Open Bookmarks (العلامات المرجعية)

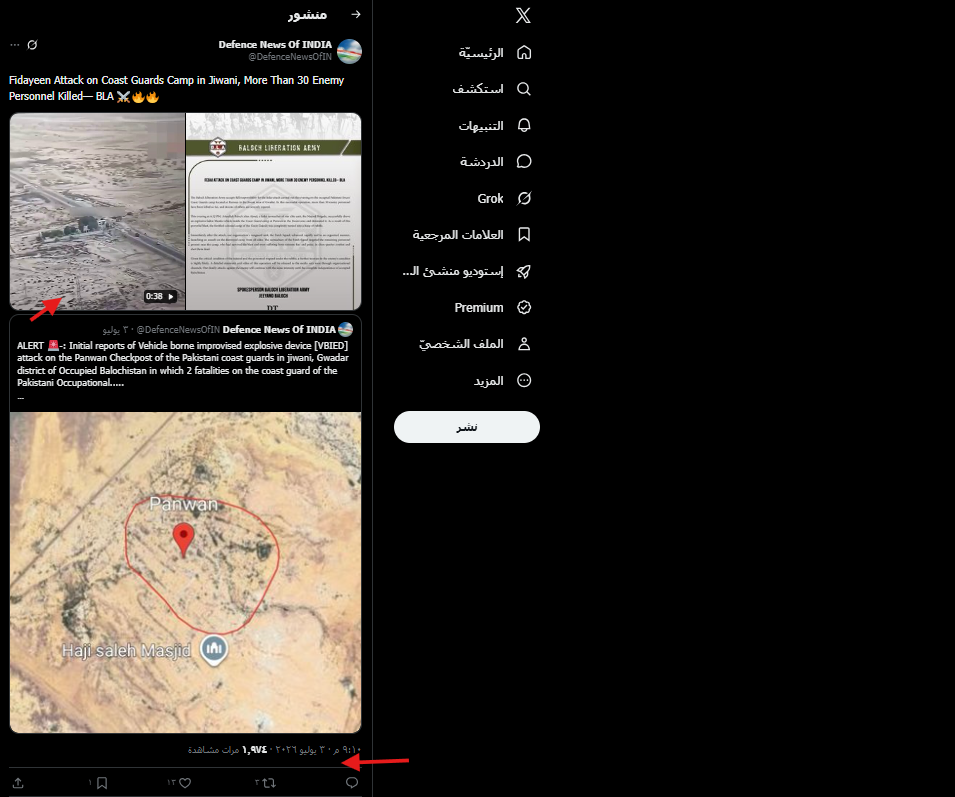click(x=471, y=235)
